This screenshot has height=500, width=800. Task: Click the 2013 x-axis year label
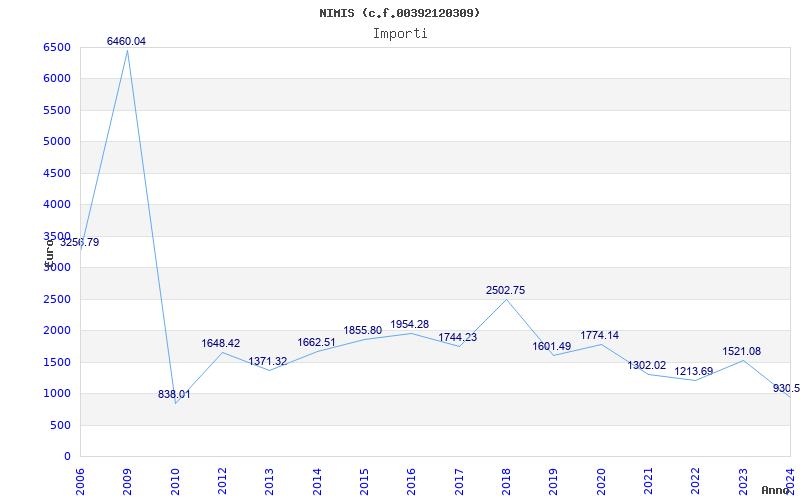click(x=269, y=482)
